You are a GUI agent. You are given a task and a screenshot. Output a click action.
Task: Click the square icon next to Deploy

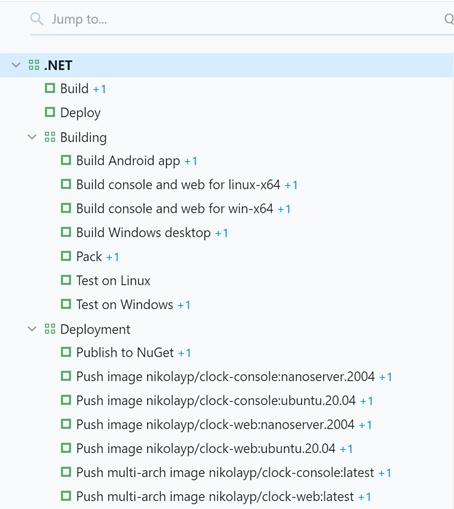click(x=50, y=112)
